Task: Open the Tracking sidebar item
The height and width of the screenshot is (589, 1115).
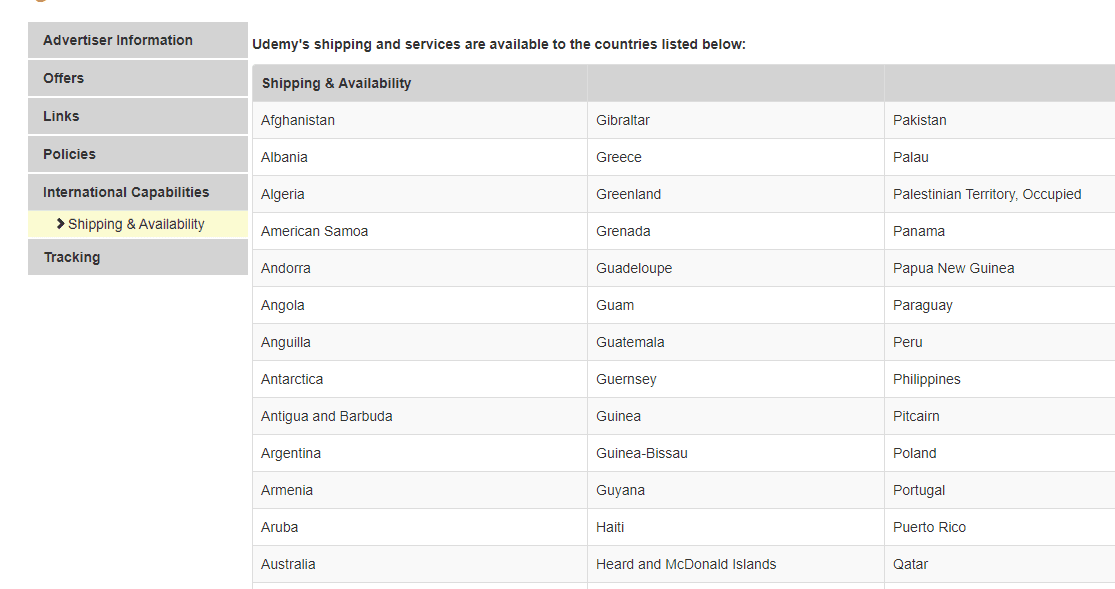Action: tap(138, 257)
